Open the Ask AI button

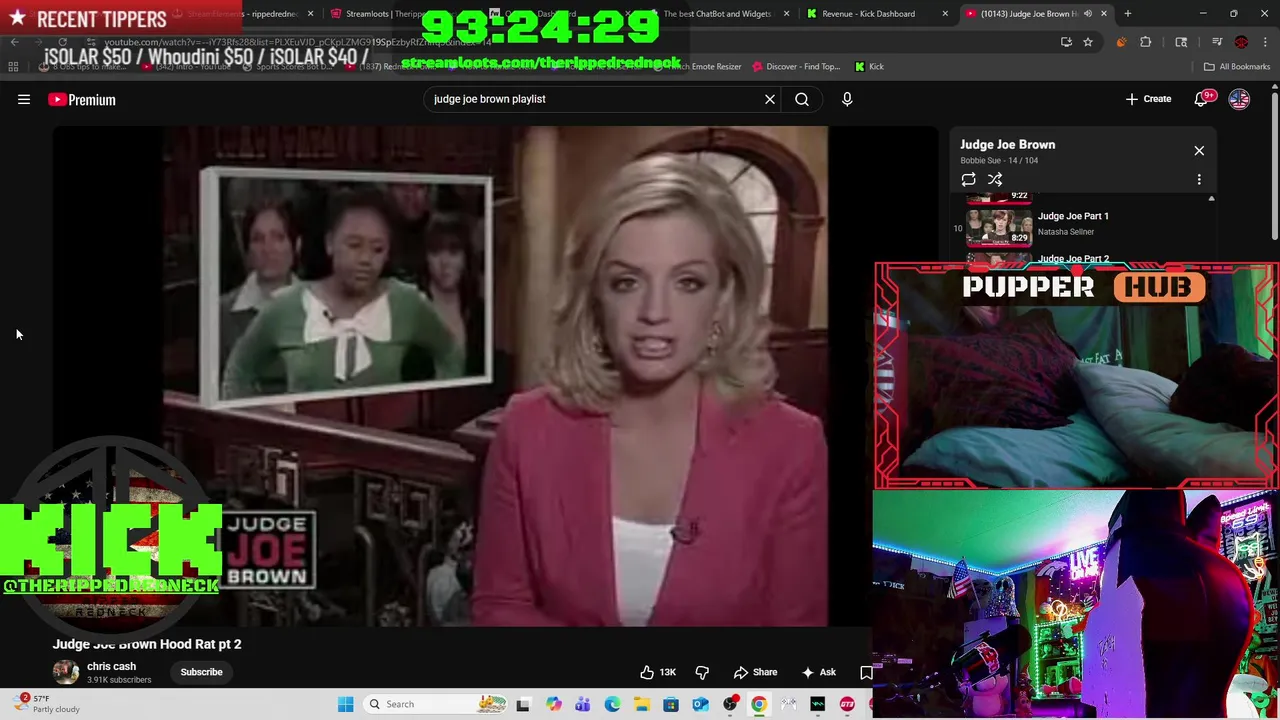(818, 672)
